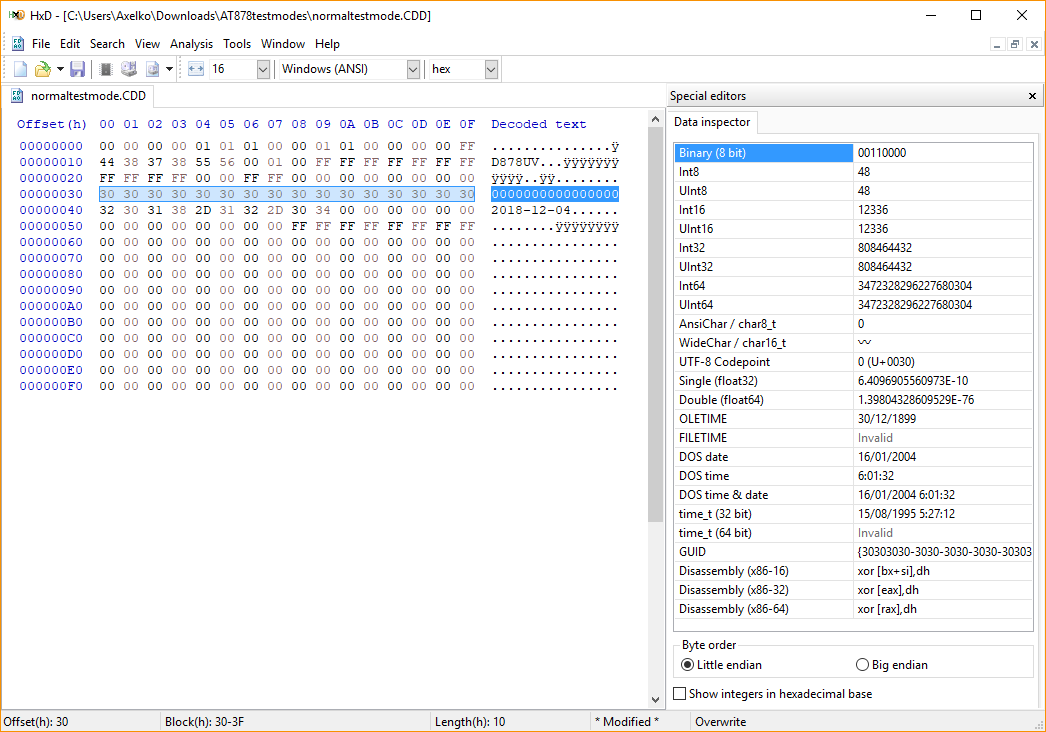Select Big endian byte order
1046x732 pixels.
891,665
